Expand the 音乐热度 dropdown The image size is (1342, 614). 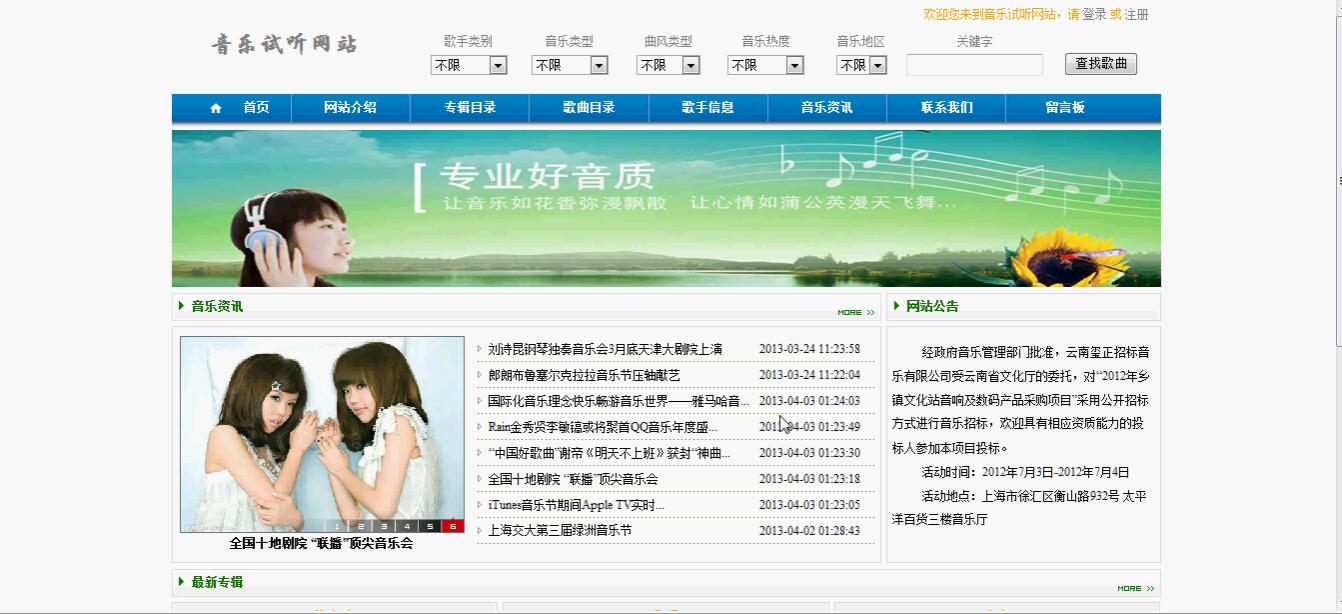pyautogui.click(x=766, y=65)
